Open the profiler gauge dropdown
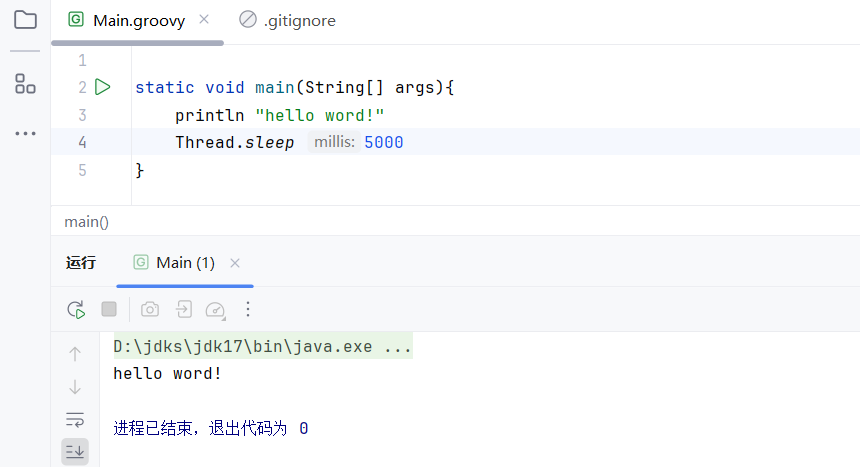 point(217,310)
